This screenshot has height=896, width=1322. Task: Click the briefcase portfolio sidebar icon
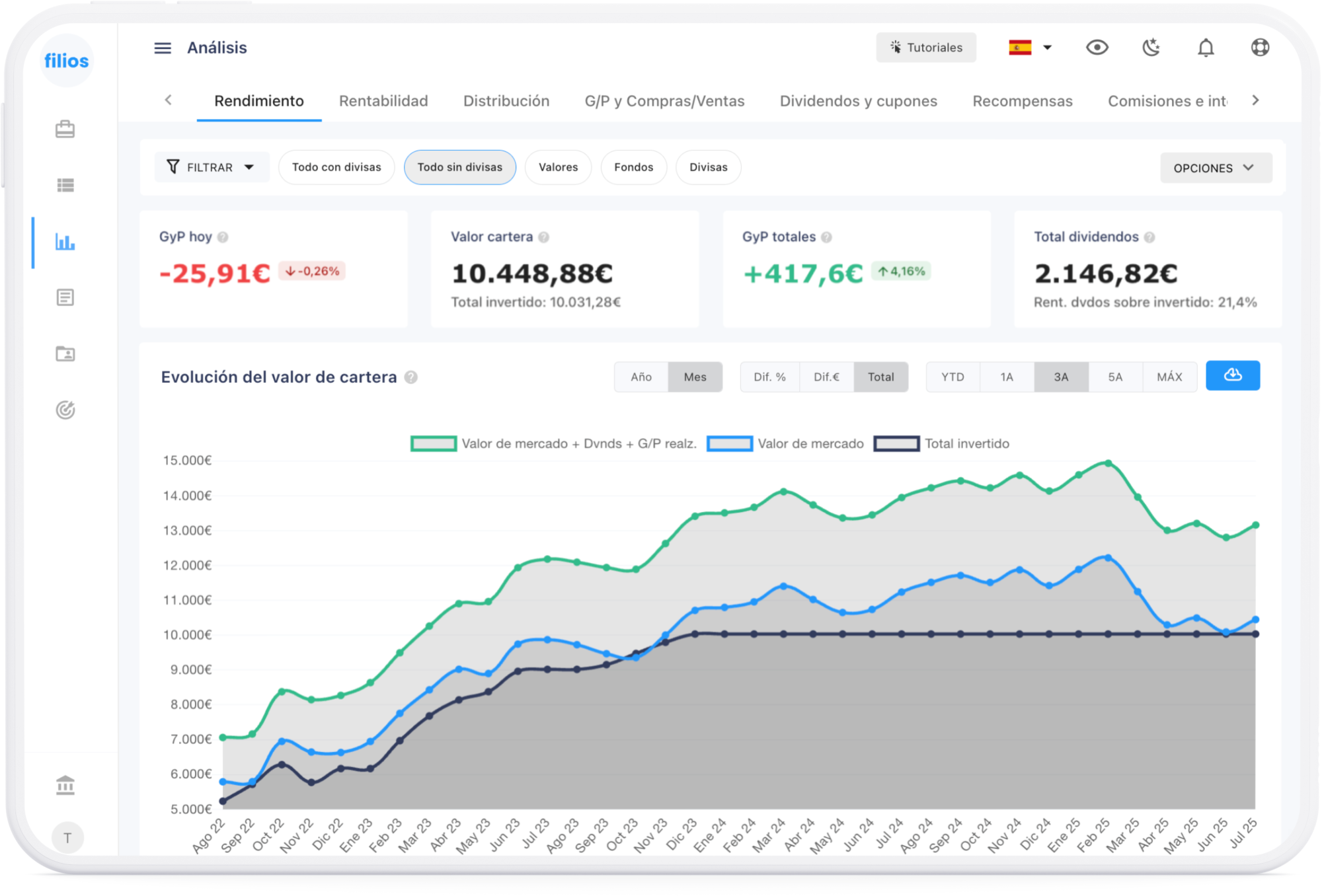point(65,129)
